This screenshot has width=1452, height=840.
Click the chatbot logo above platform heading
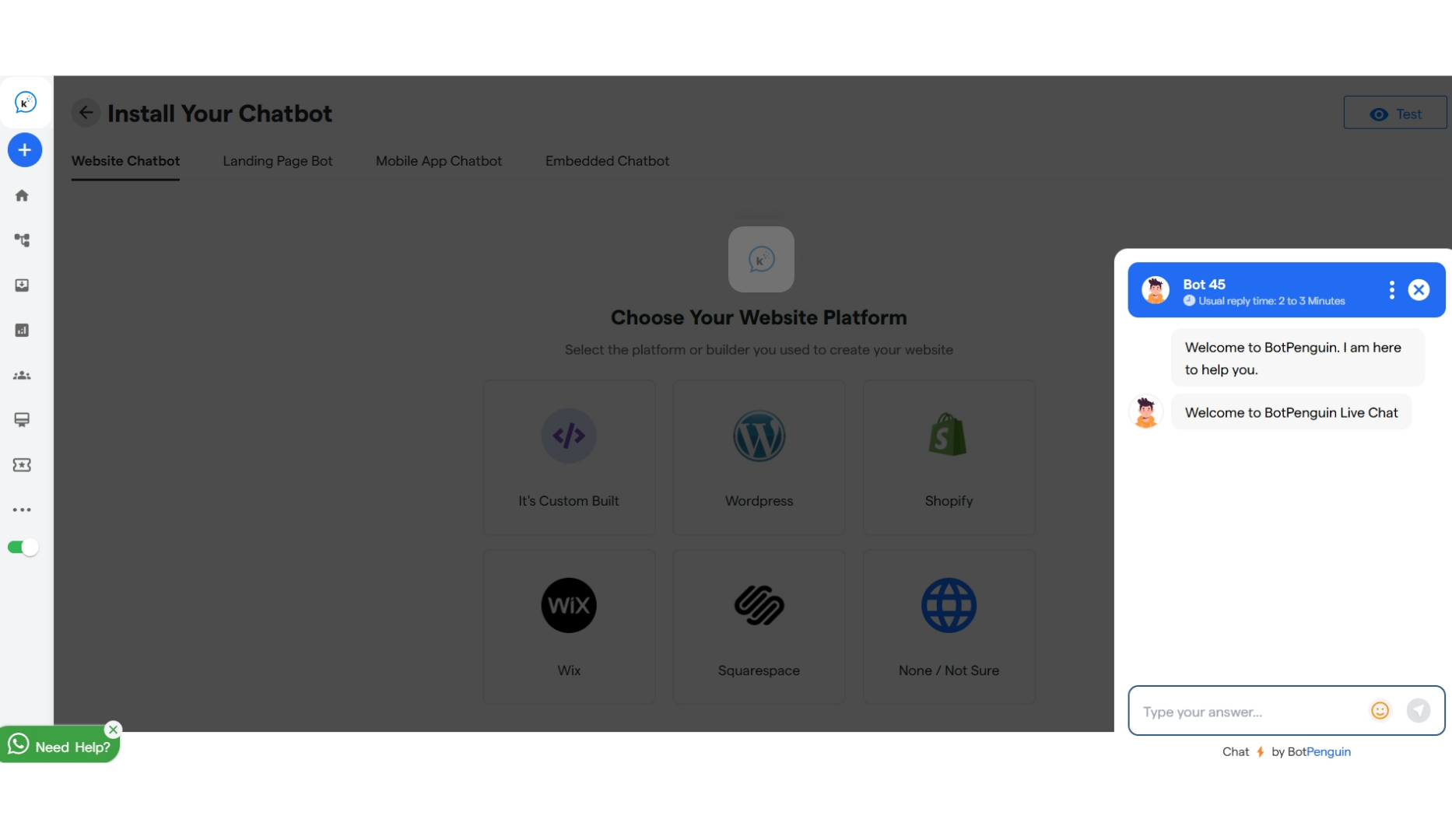point(761,259)
